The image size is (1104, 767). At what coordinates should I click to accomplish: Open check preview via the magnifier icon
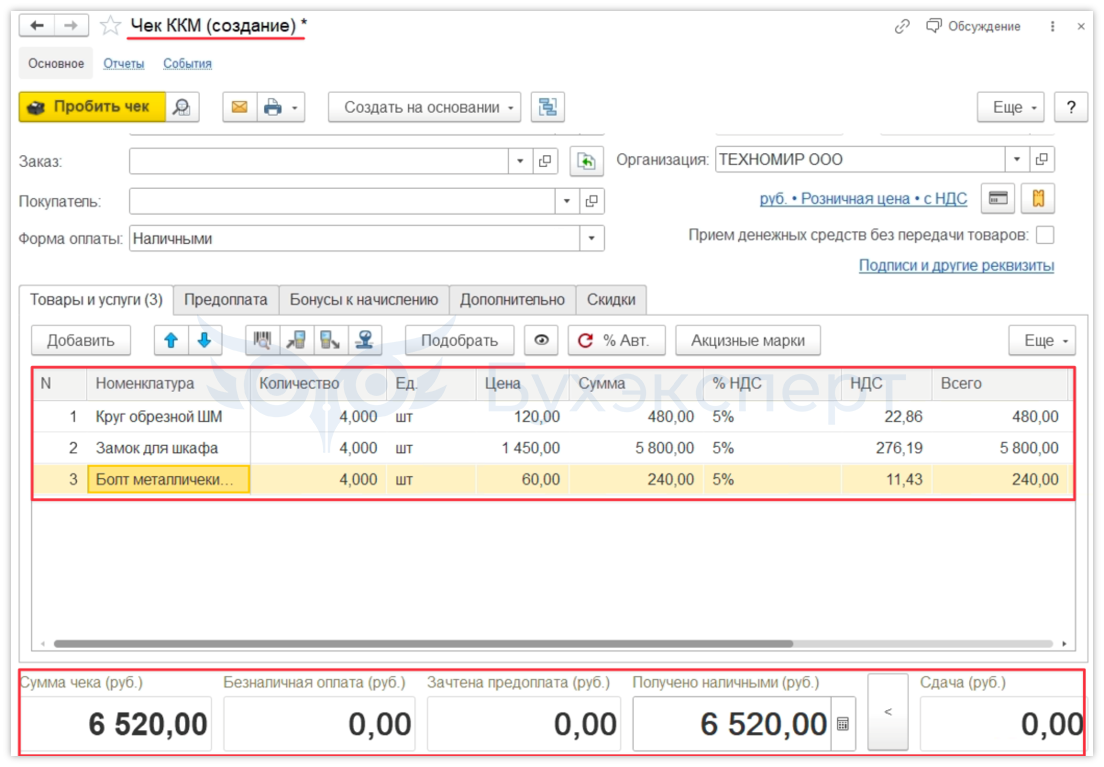coord(182,107)
